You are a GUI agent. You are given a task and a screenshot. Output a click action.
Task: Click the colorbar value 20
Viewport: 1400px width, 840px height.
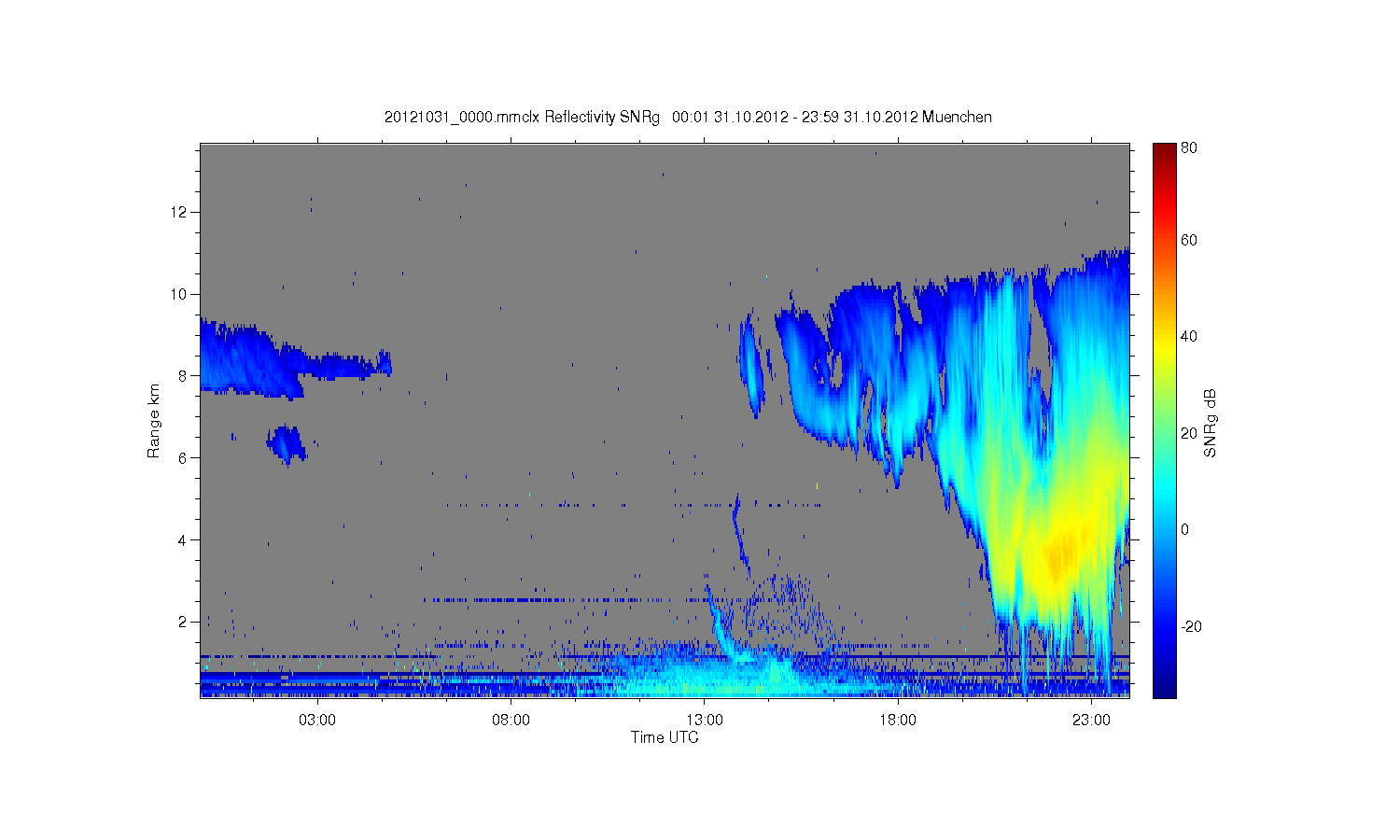(1189, 433)
